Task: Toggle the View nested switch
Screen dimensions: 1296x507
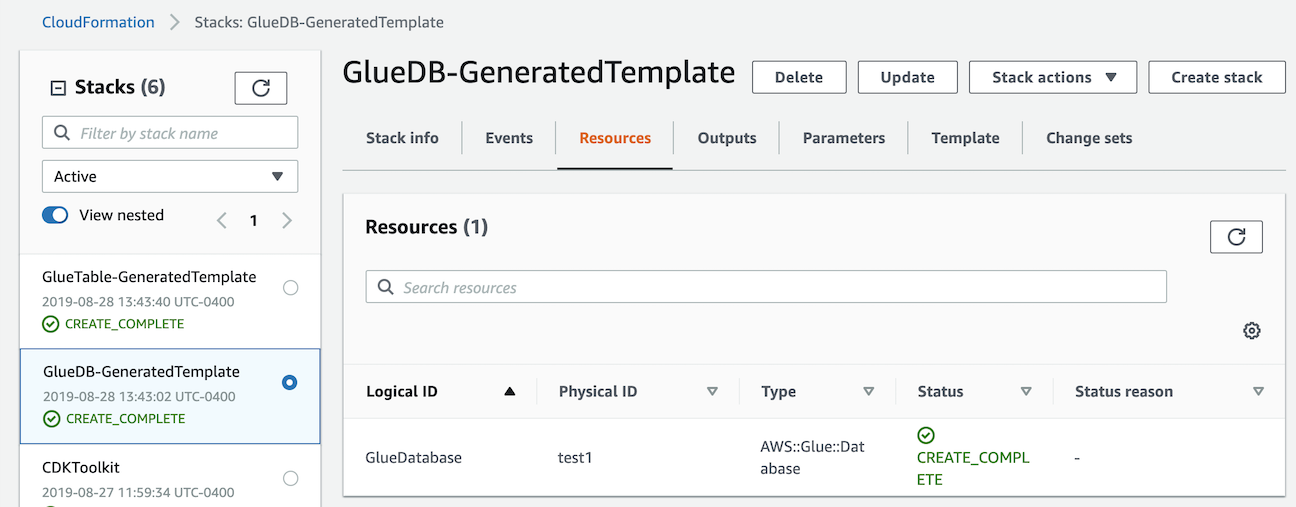Action: click(55, 215)
